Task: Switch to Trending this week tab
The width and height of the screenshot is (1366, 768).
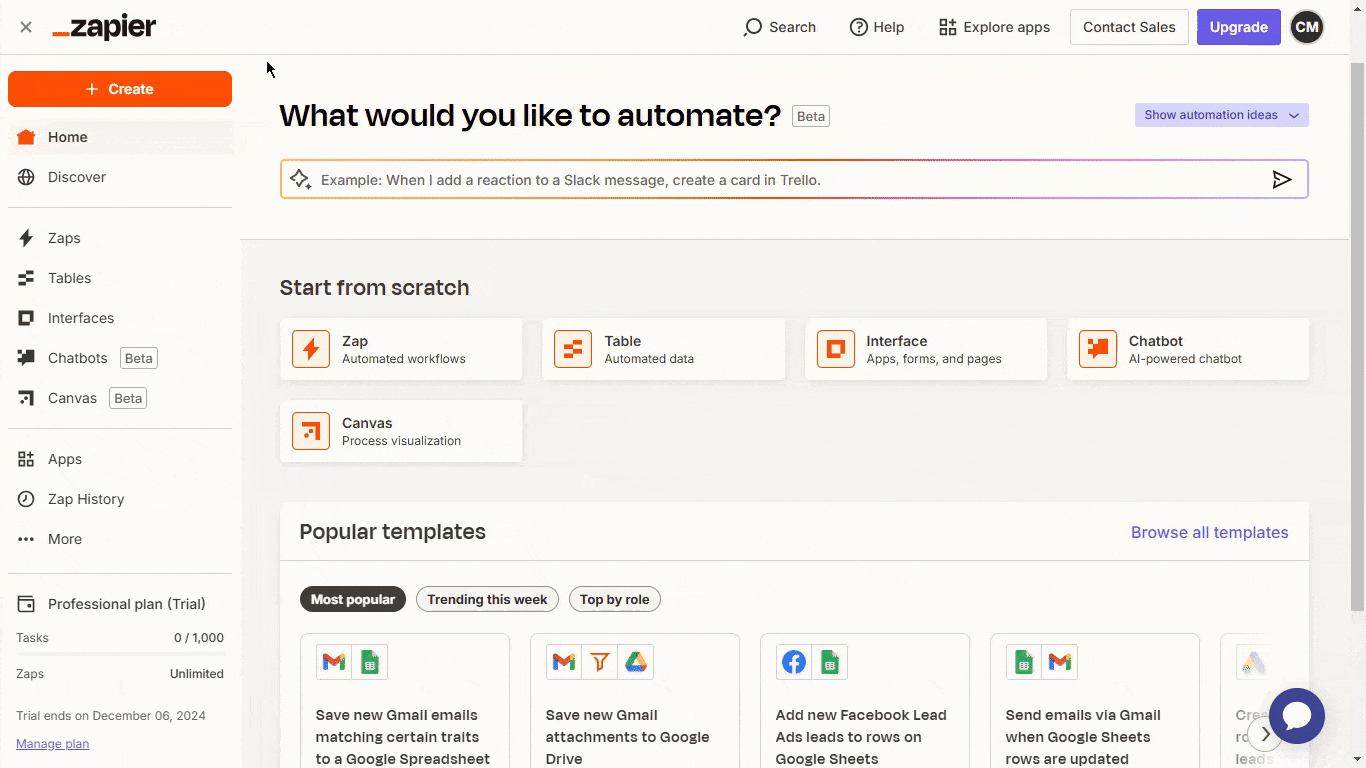Action: 487,599
